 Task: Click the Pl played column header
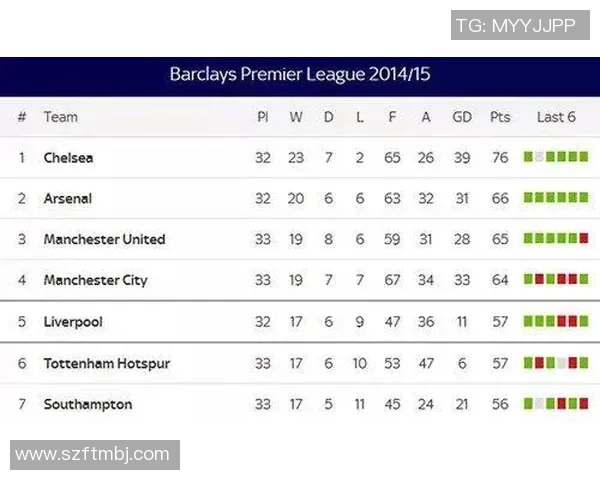tap(262, 117)
